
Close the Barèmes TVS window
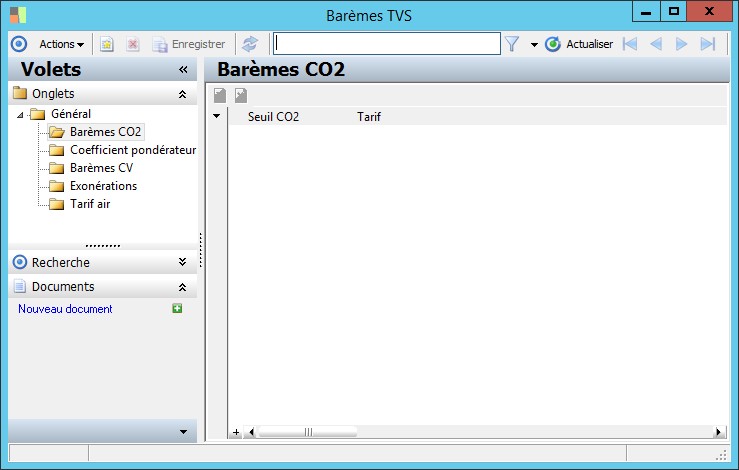click(709, 12)
